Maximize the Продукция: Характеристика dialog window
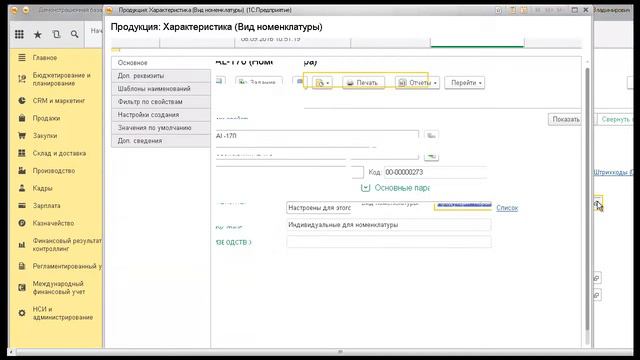Viewport: 640px width, 360px height. 574,10
